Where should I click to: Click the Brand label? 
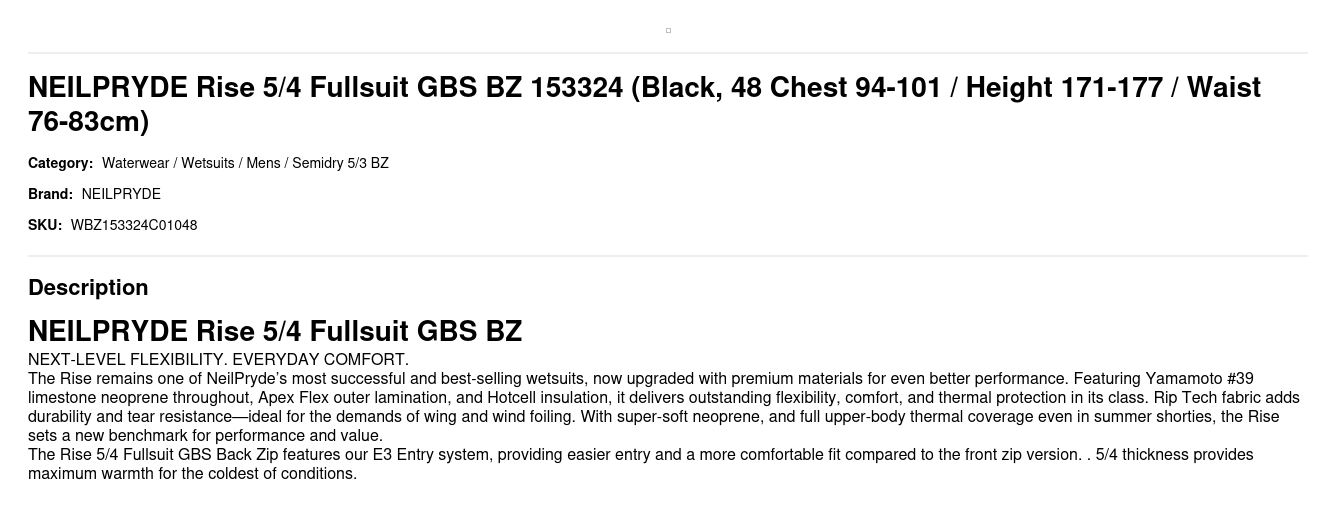coord(50,194)
